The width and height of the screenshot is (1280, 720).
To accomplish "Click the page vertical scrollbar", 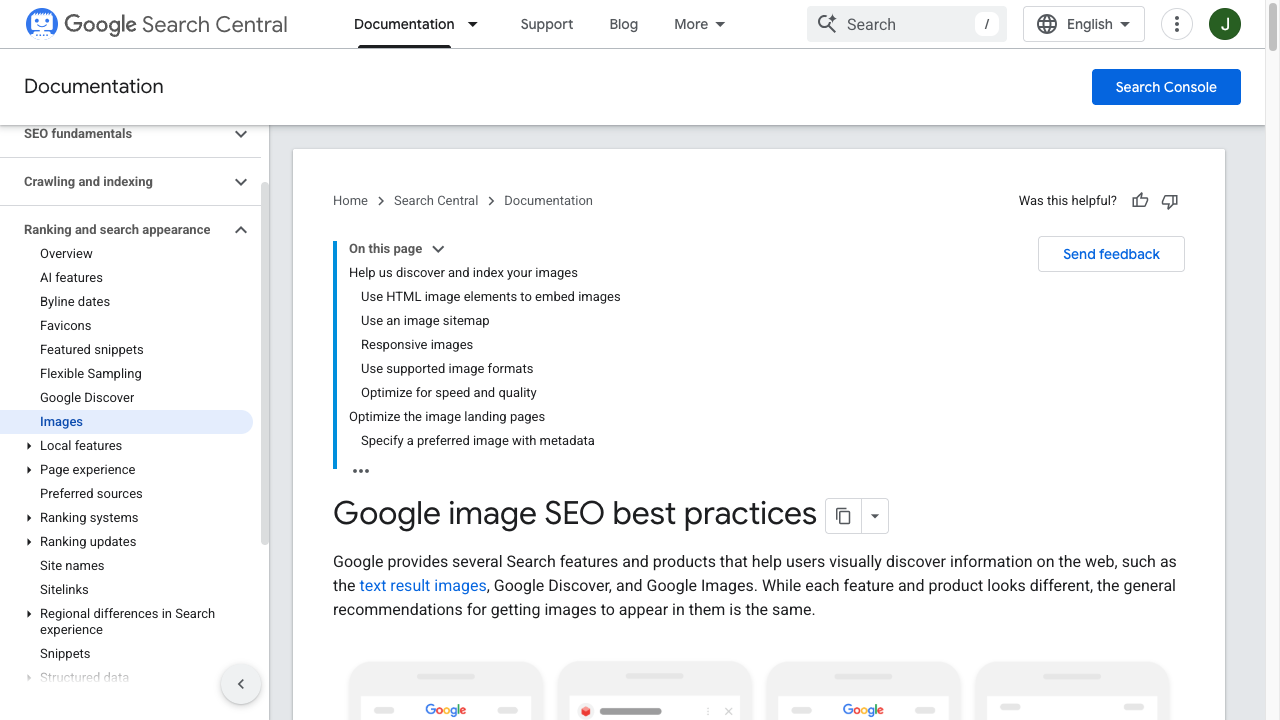I will (x=1273, y=26).
